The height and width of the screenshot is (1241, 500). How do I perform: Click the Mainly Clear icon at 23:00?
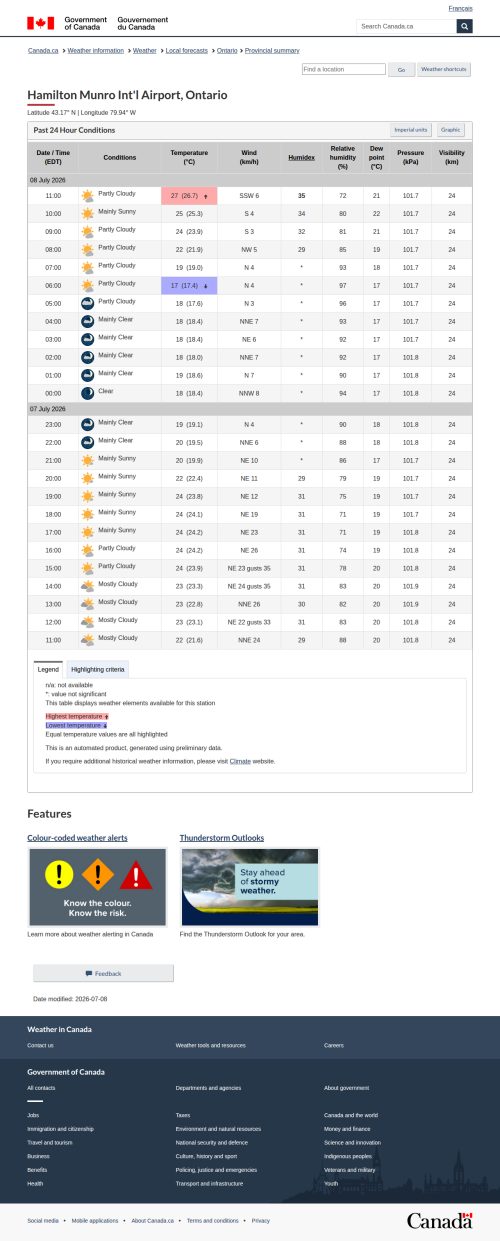point(88,425)
